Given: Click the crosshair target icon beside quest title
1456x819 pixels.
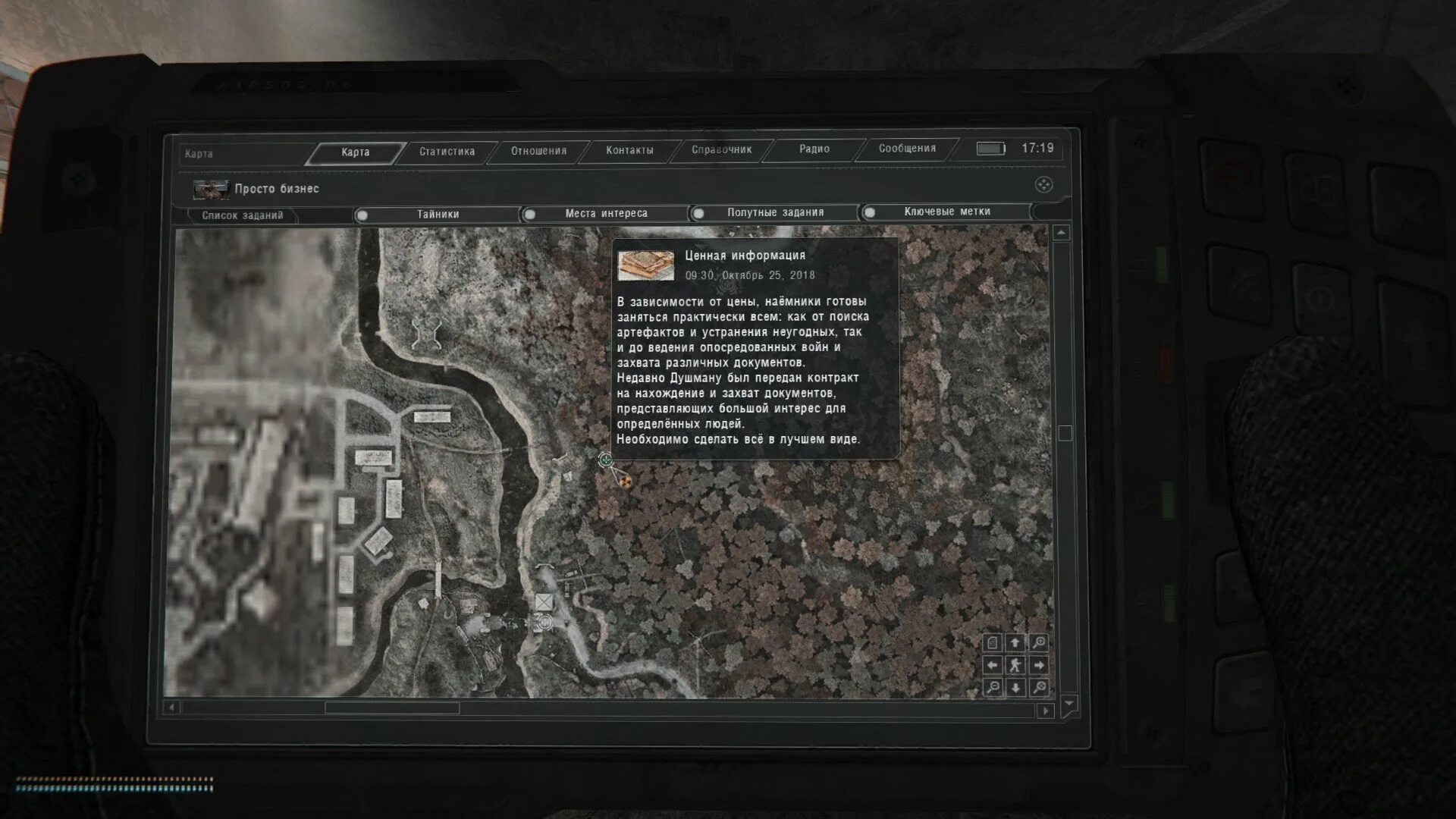Looking at the screenshot, I should (x=1043, y=185).
